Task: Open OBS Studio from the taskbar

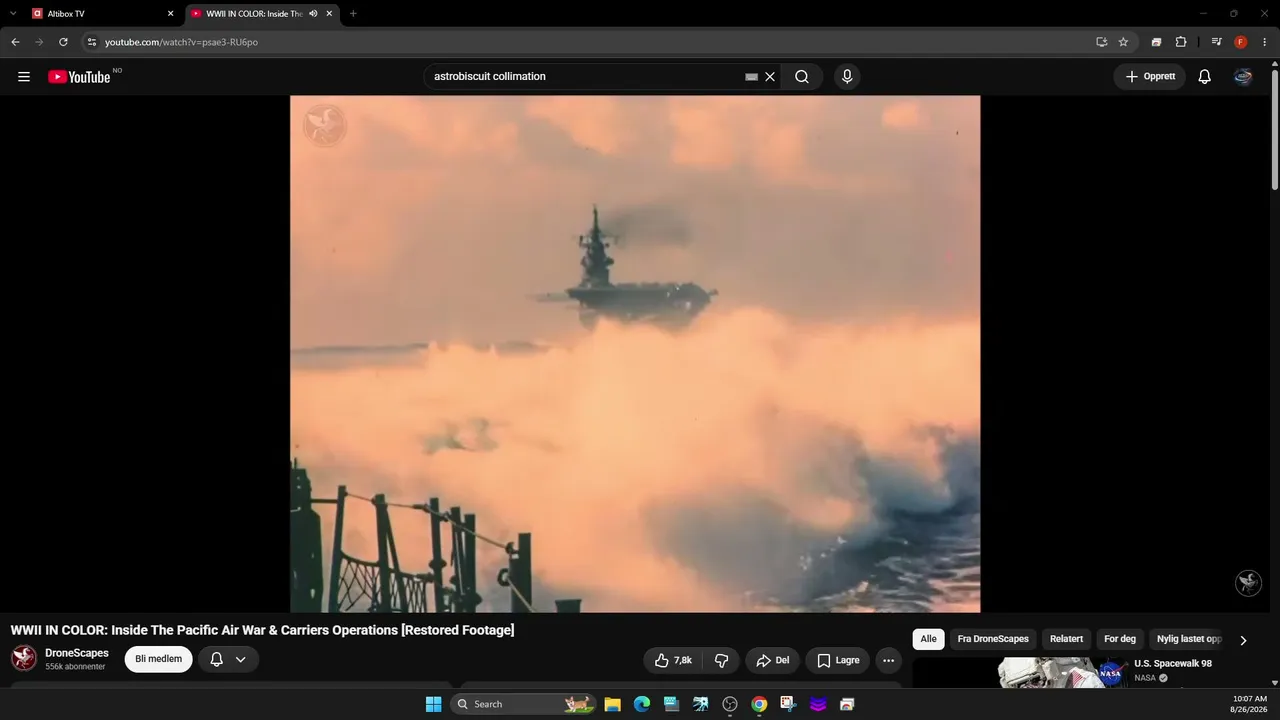Action: [730, 704]
